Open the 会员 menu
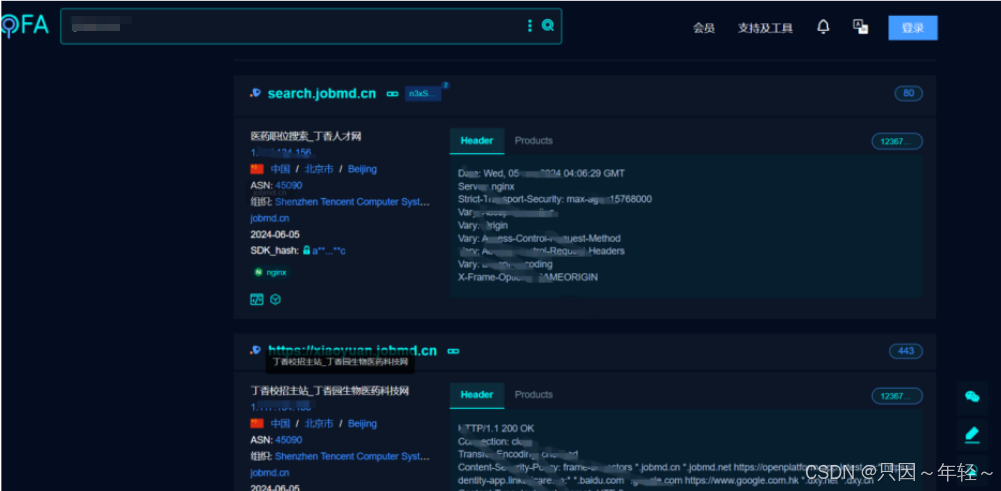1001x491 pixels. pyautogui.click(x=704, y=28)
